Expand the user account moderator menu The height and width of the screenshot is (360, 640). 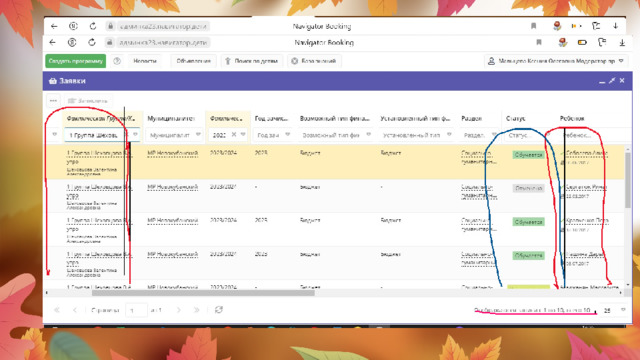(x=557, y=61)
